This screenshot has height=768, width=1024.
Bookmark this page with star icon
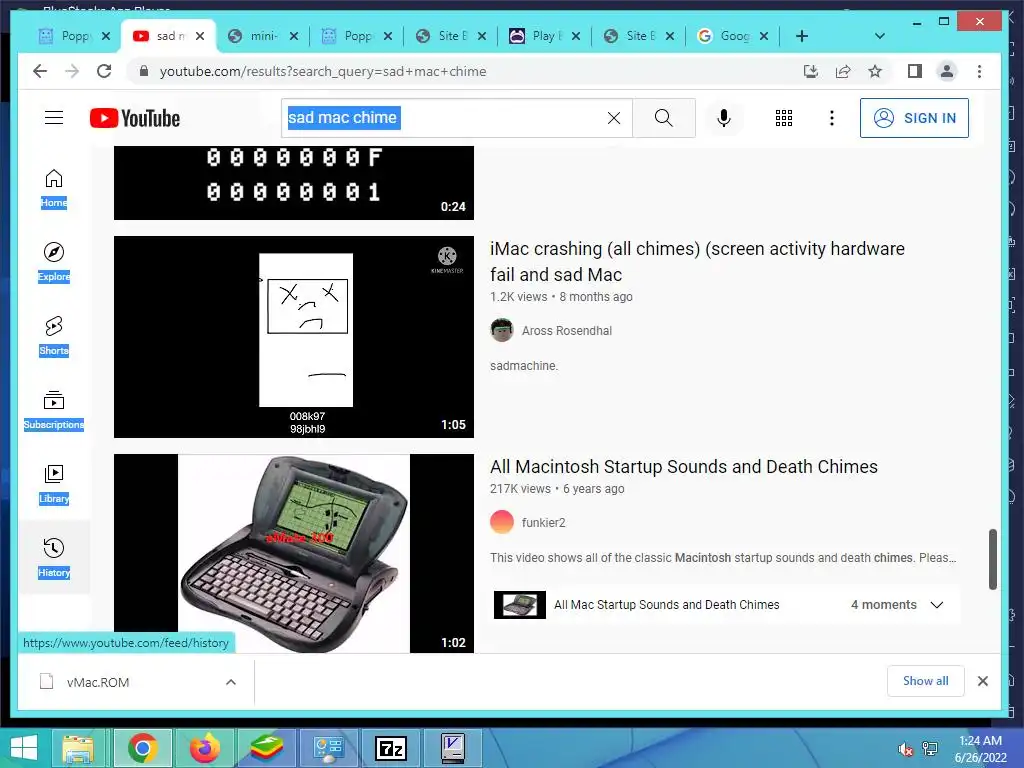(875, 71)
